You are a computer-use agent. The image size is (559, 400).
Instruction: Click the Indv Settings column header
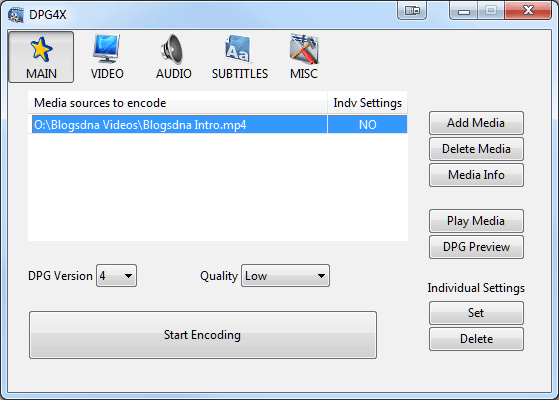coord(367,103)
